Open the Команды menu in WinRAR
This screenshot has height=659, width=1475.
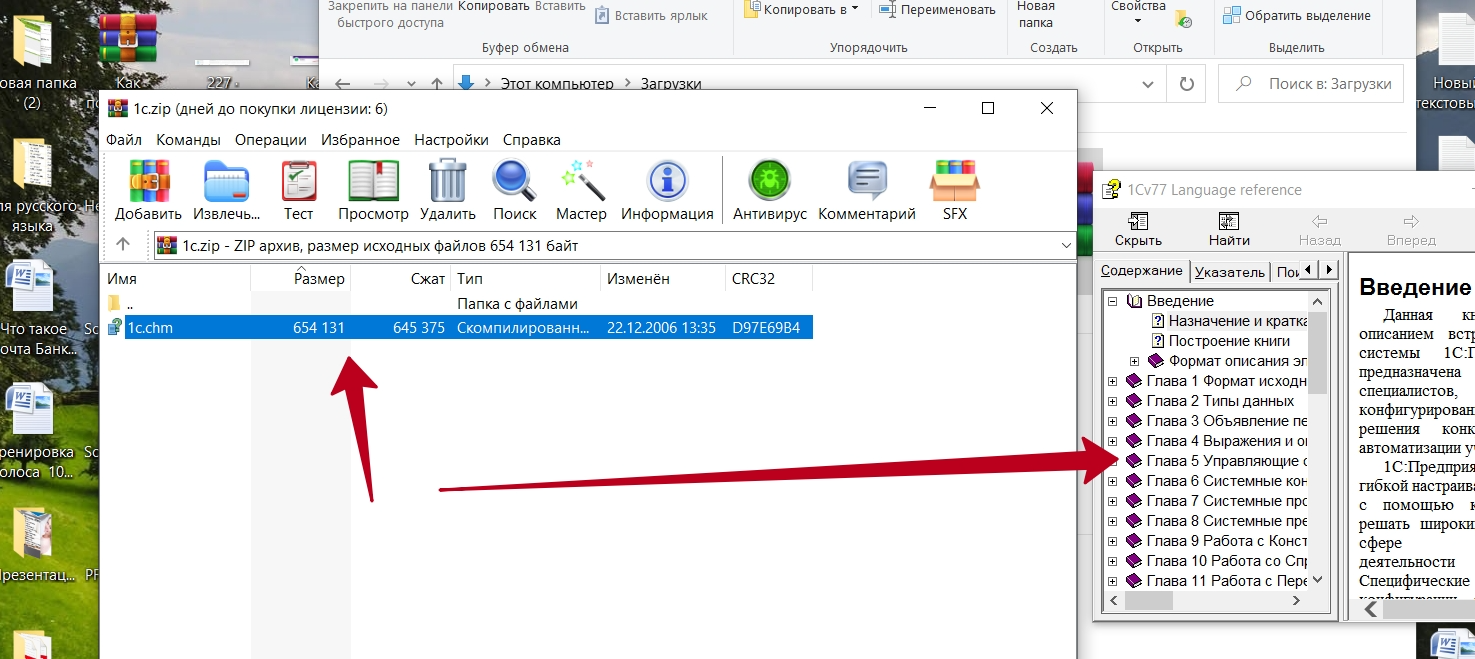pos(188,140)
